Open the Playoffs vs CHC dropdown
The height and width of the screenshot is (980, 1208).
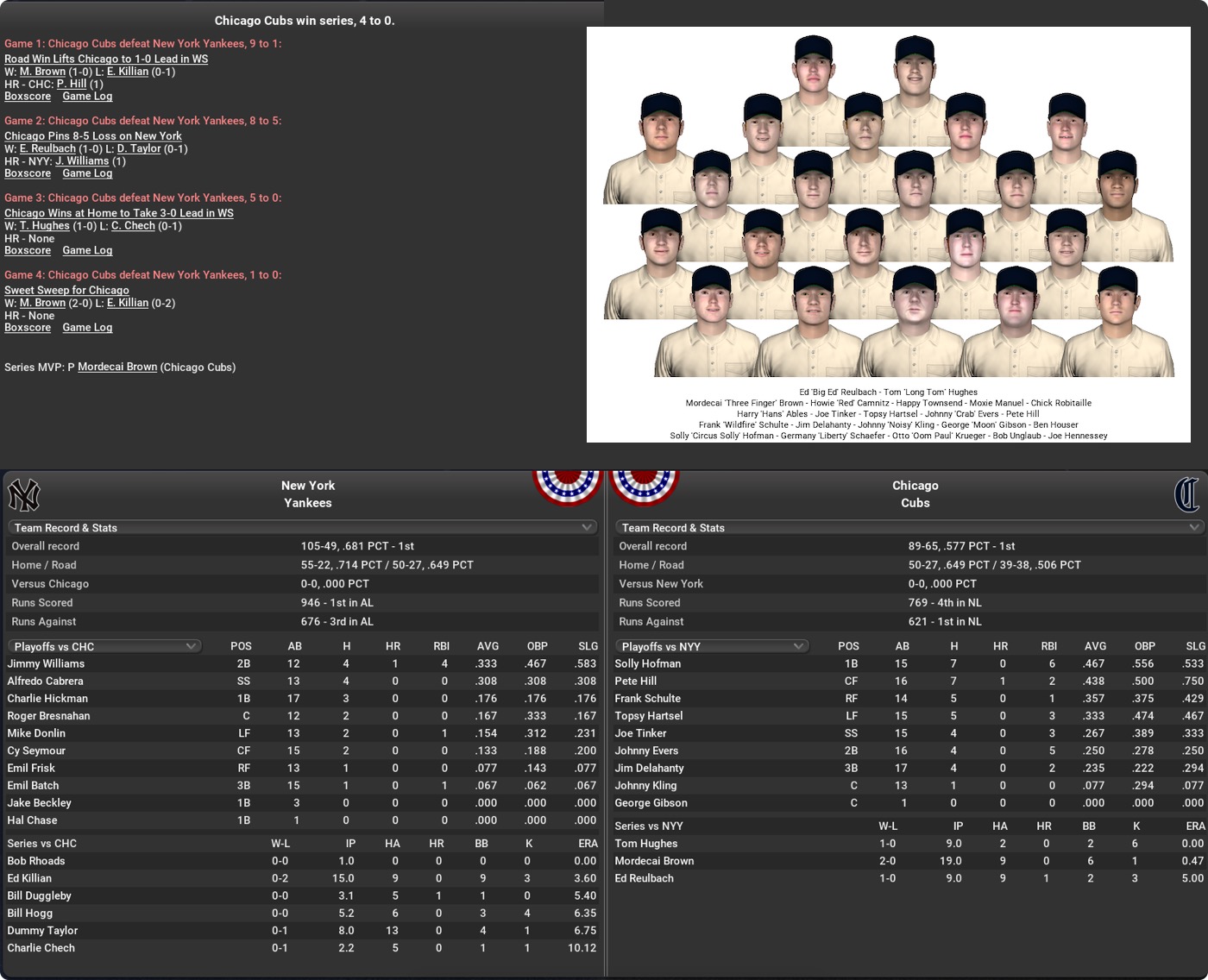[x=104, y=646]
